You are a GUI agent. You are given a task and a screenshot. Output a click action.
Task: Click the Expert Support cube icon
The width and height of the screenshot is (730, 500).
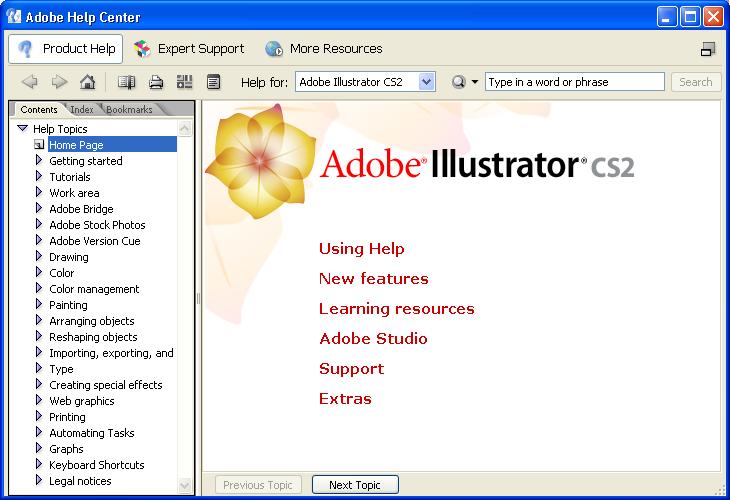[142, 48]
